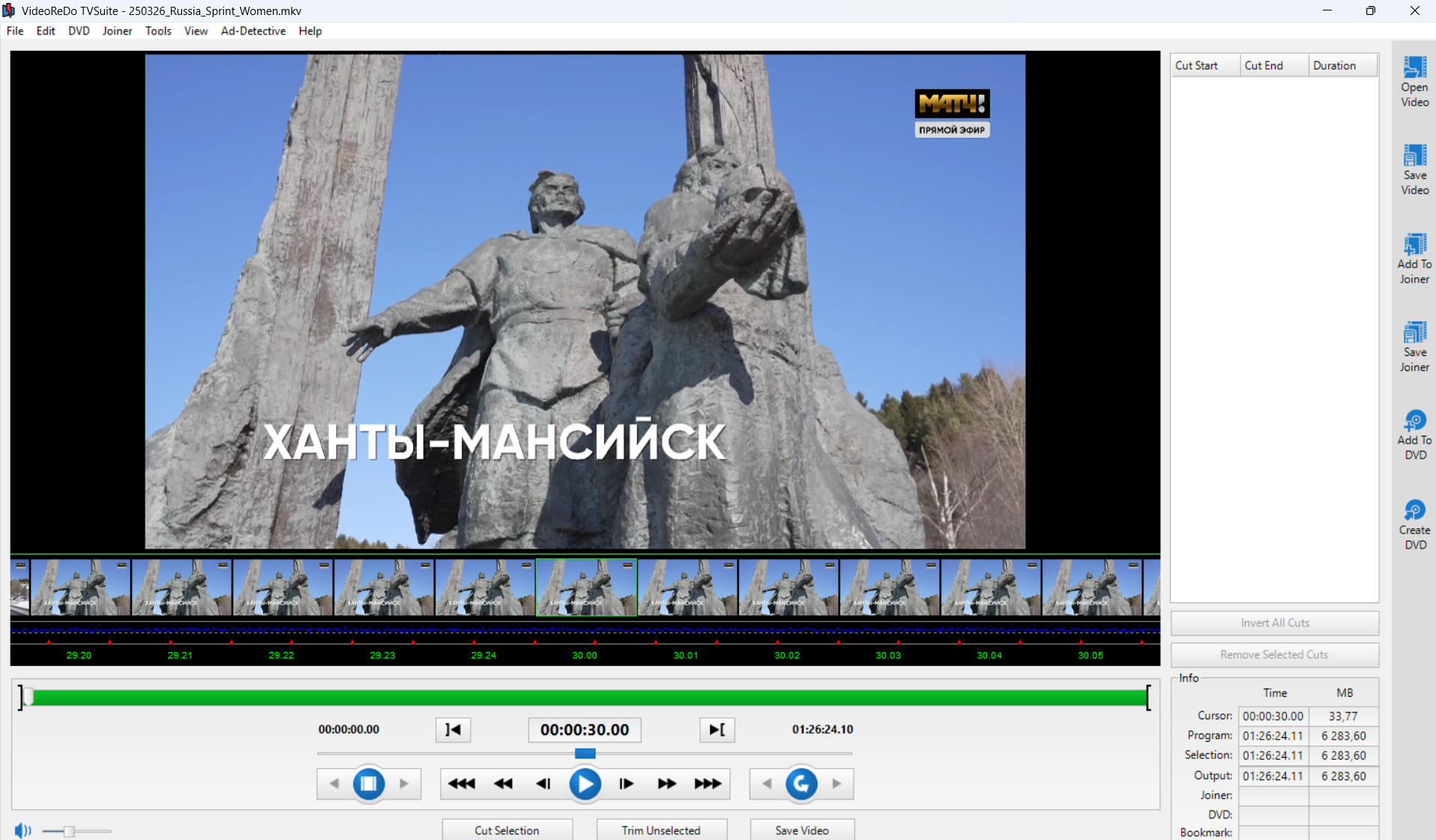The height and width of the screenshot is (840, 1436).
Task: Step back one frame
Action: pyautogui.click(x=543, y=784)
